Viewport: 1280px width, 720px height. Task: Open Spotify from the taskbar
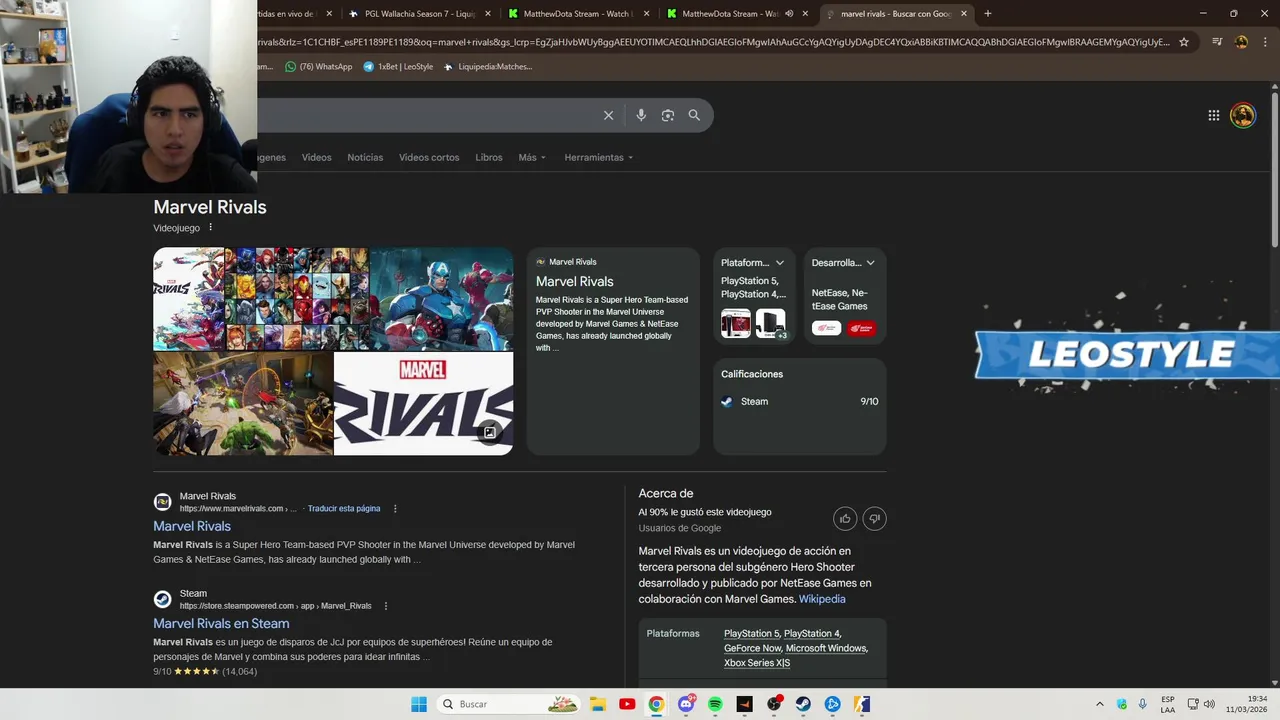pos(715,704)
